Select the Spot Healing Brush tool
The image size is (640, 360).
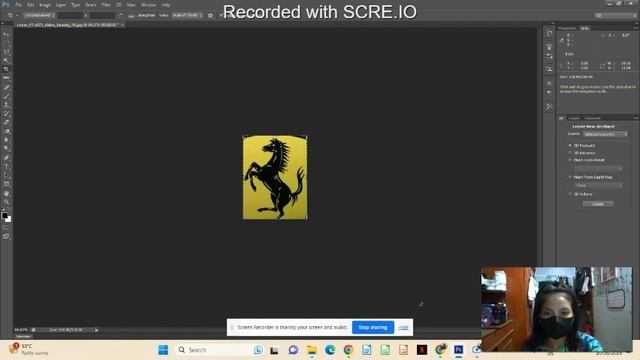click(6, 87)
